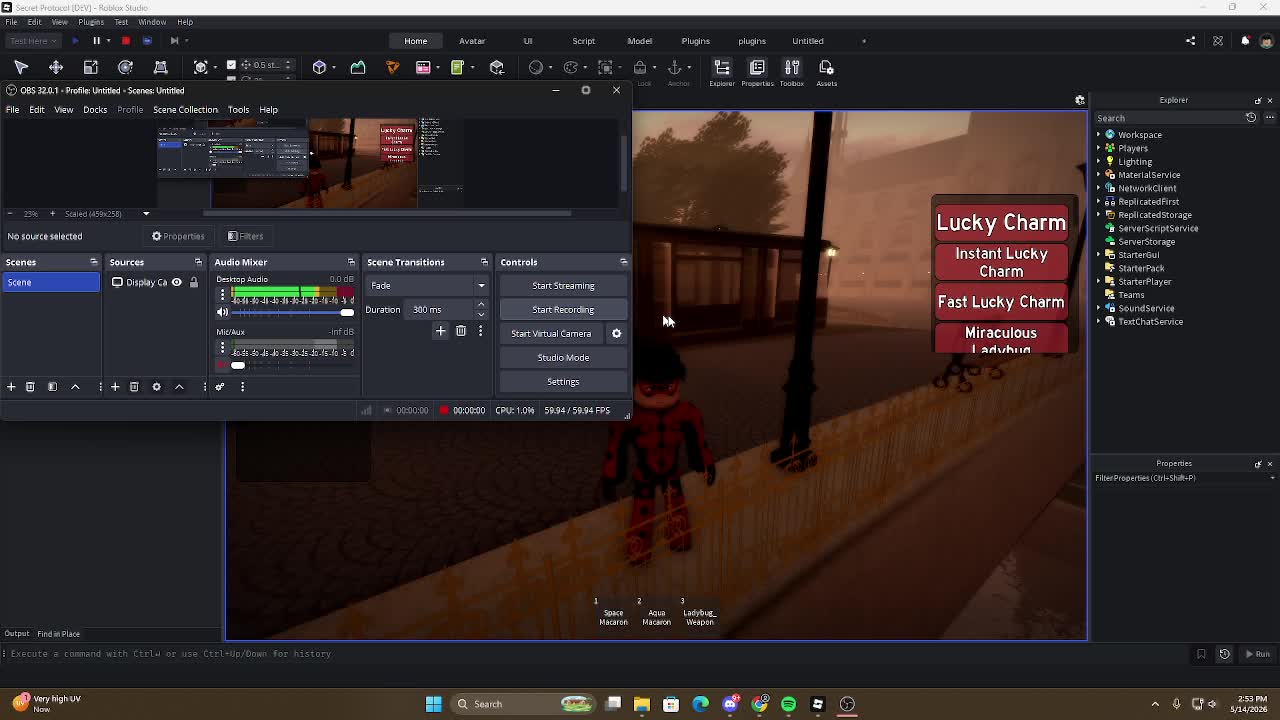Open Spotify from the Windows taskbar
The image size is (1280, 720).
[x=788, y=704]
